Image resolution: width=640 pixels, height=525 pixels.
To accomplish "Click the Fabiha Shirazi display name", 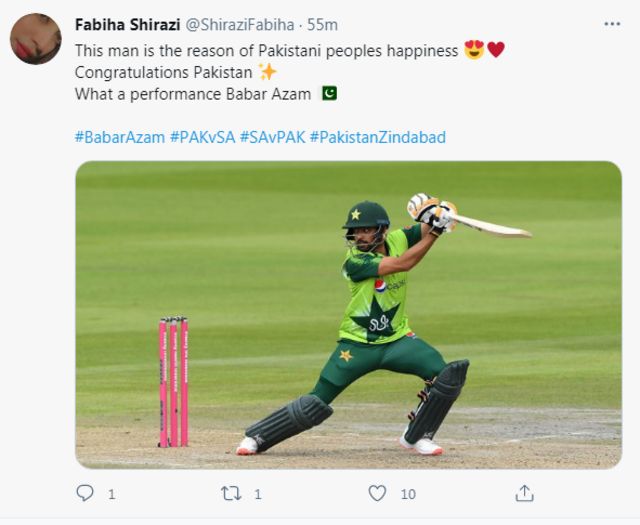I will point(127,24).
